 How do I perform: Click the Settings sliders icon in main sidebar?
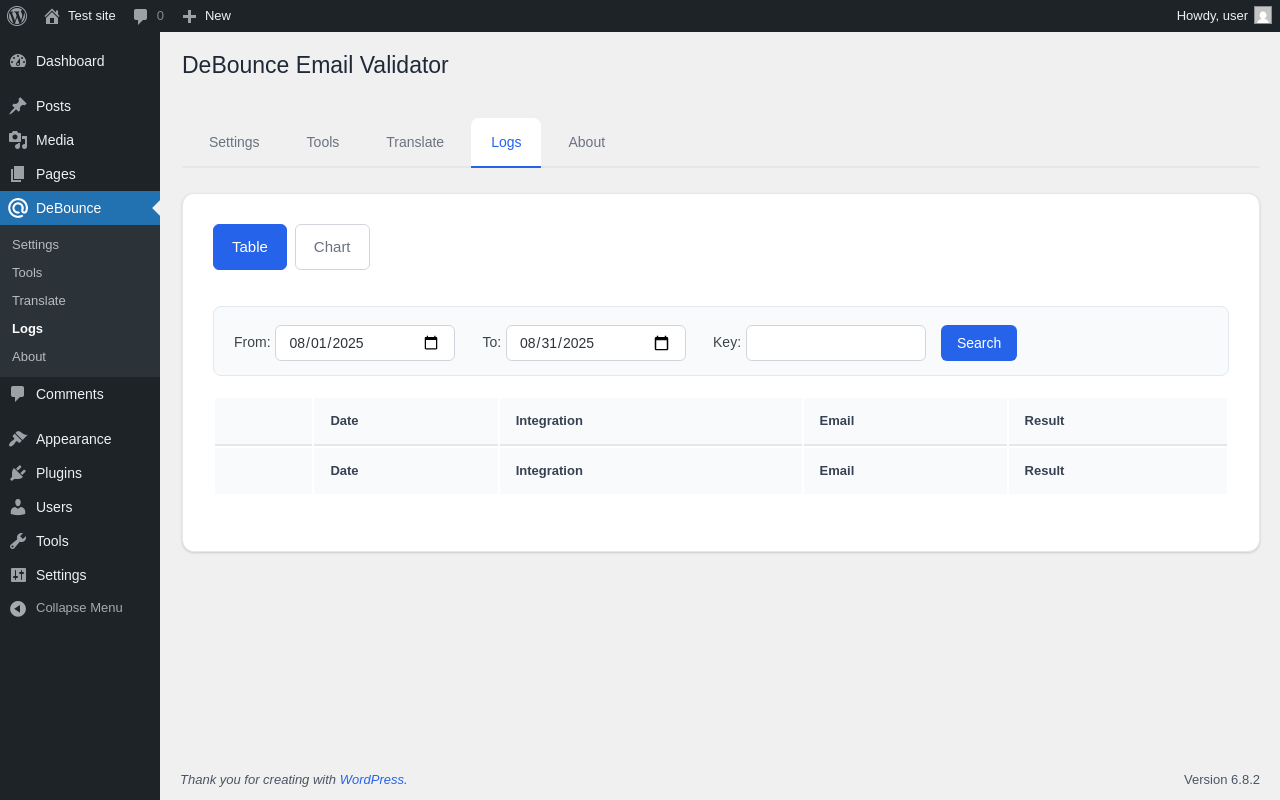coord(18,575)
